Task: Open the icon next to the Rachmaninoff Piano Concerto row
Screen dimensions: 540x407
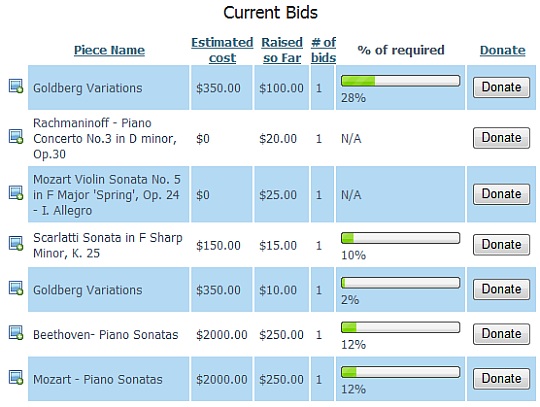Action: point(16,137)
